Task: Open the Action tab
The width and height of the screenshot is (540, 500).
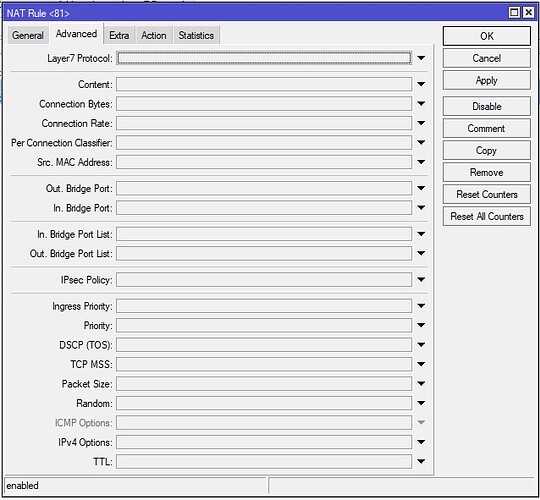Action: point(154,35)
